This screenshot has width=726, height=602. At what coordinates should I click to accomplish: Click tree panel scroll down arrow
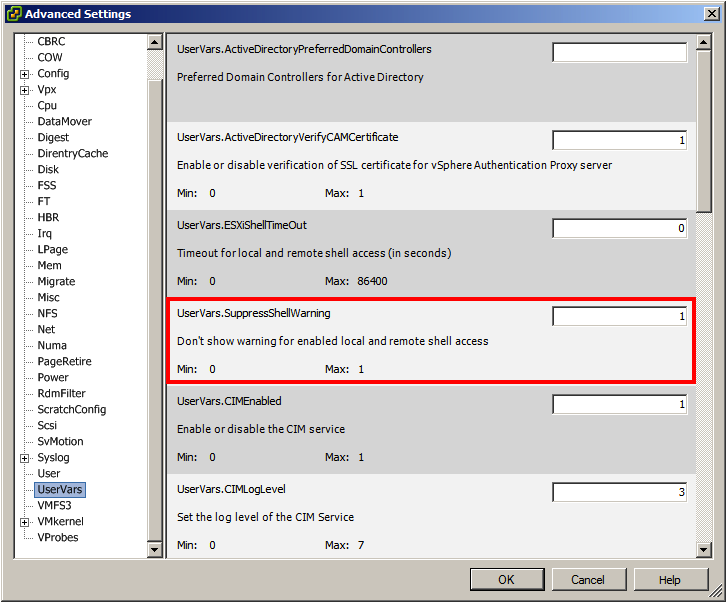click(x=155, y=549)
